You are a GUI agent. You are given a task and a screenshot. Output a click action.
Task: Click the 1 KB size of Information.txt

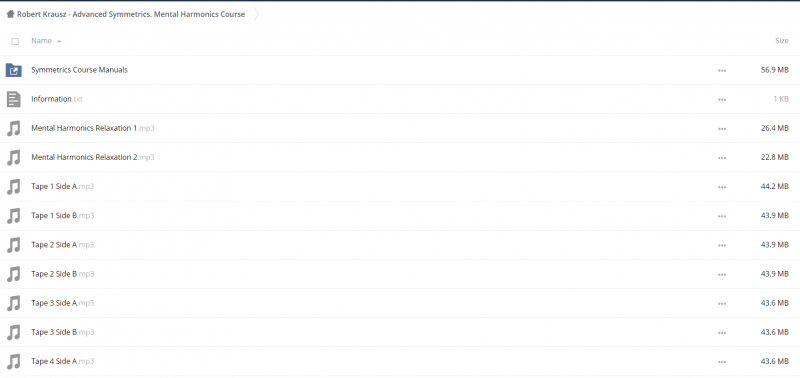click(x=781, y=99)
